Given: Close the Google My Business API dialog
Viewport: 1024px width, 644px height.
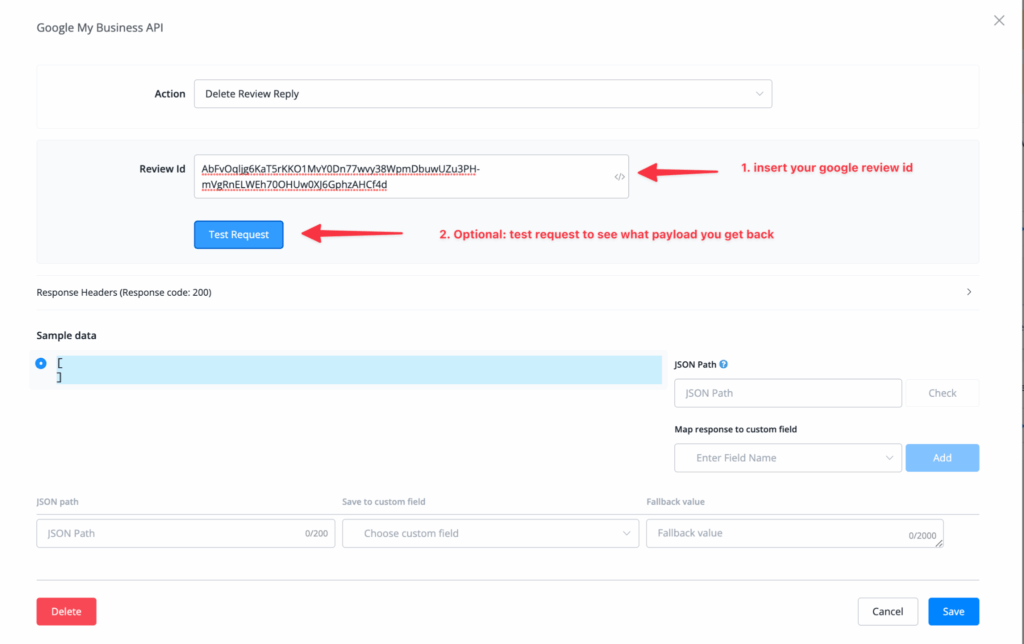Looking at the screenshot, I should tap(998, 20).
